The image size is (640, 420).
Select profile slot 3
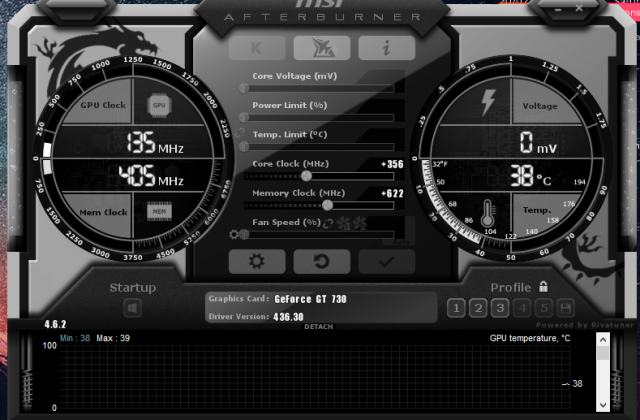click(500, 309)
